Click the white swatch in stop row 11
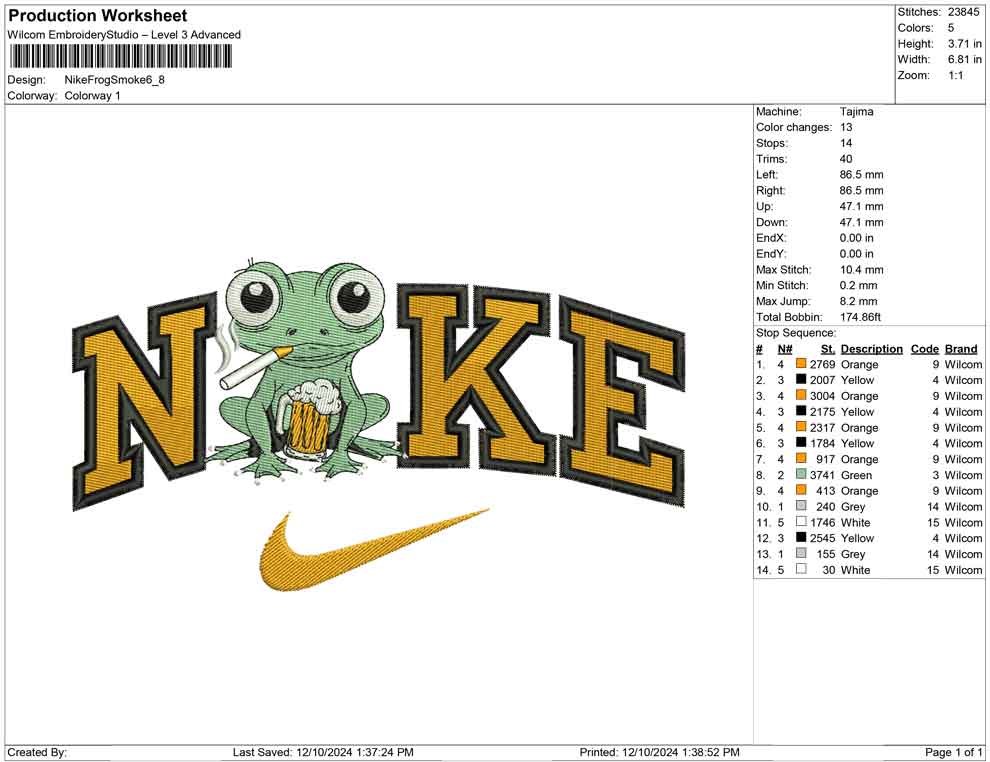The height and width of the screenshot is (762, 990). 801,521
